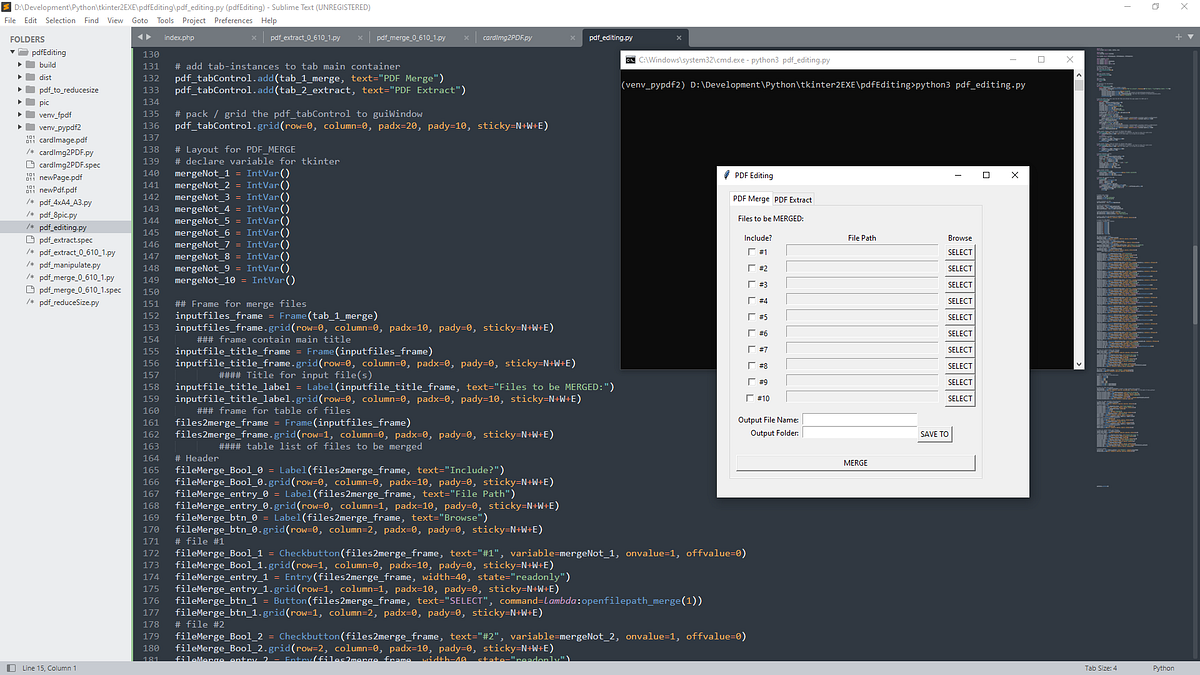Click the cmd.exe window title icon
The image size is (1200, 675).
click(630, 60)
